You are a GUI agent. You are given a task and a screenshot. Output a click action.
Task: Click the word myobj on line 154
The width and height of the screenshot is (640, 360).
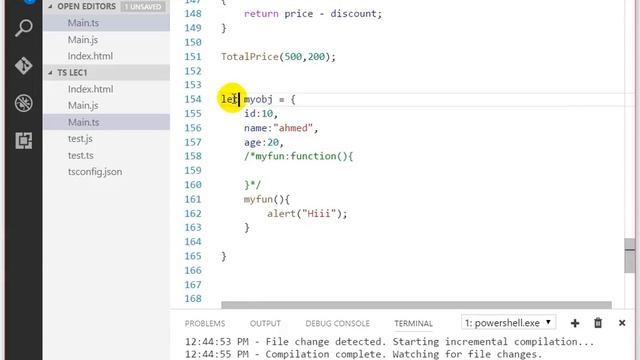(x=258, y=99)
